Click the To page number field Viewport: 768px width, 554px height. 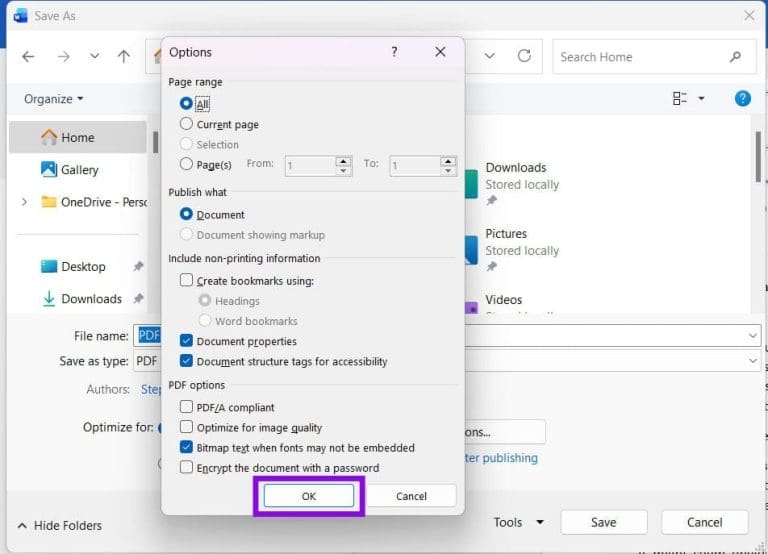point(415,166)
